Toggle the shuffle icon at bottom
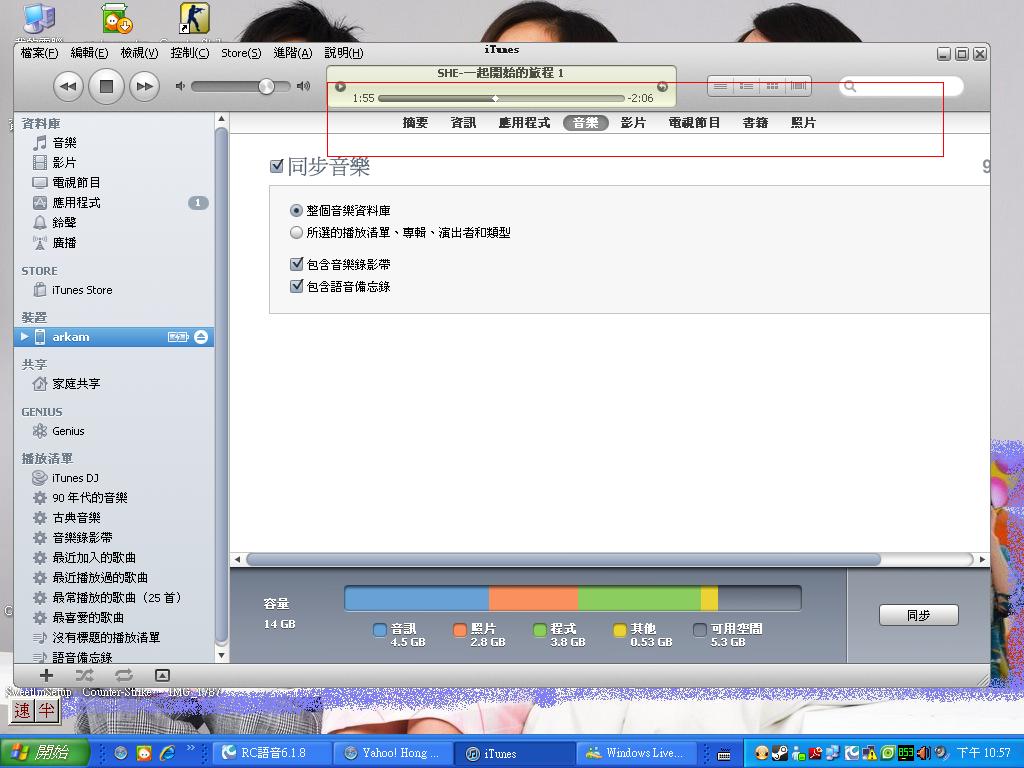Viewport: 1024px width, 768px height. tap(84, 675)
